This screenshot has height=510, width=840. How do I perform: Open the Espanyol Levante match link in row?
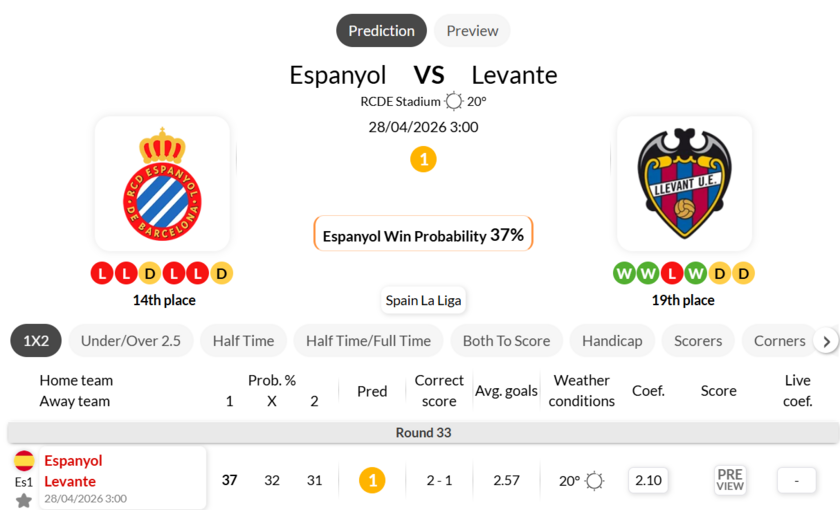pyautogui.click(x=73, y=471)
